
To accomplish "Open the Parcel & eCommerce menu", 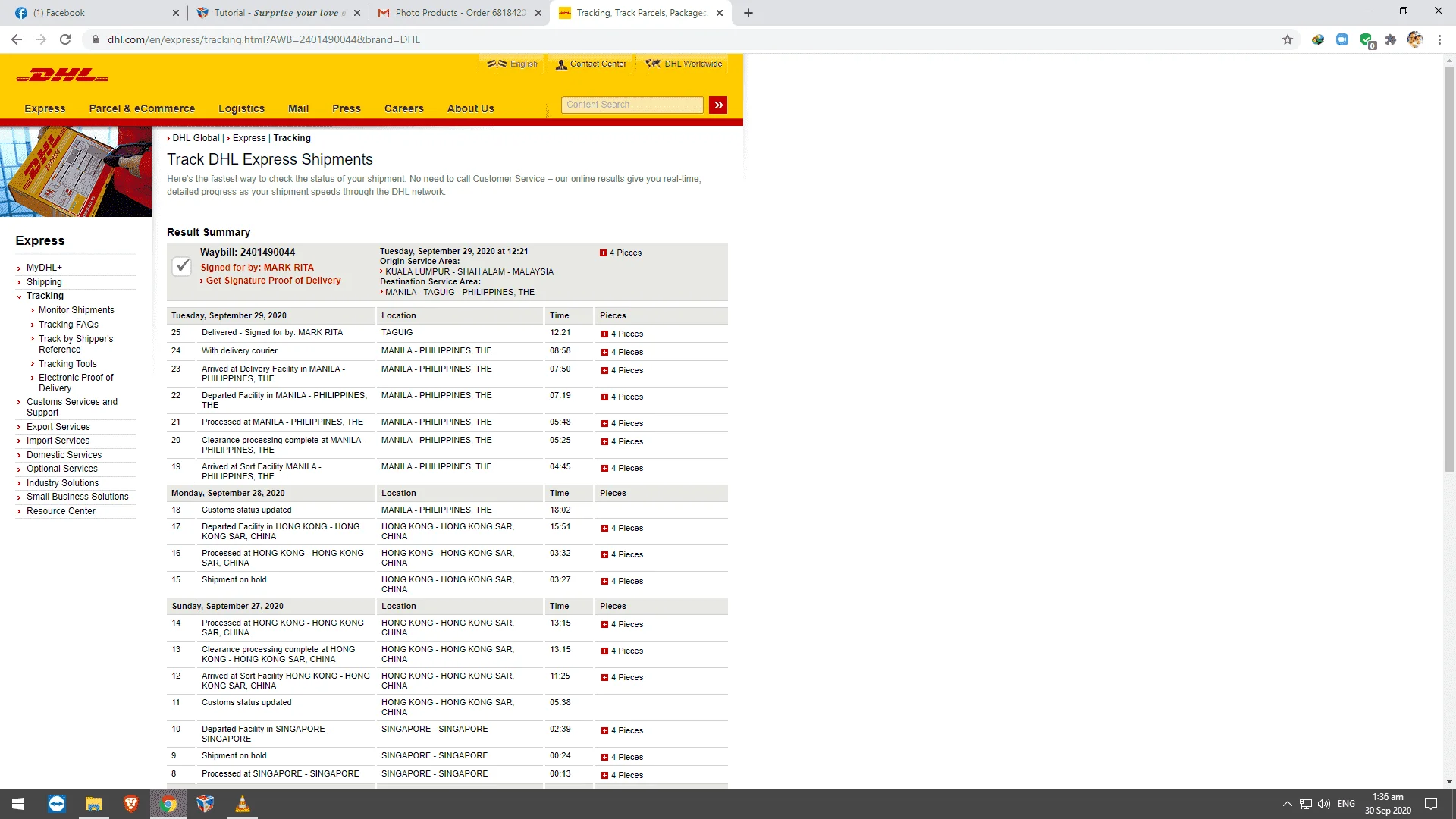I will pyautogui.click(x=142, y=108).
